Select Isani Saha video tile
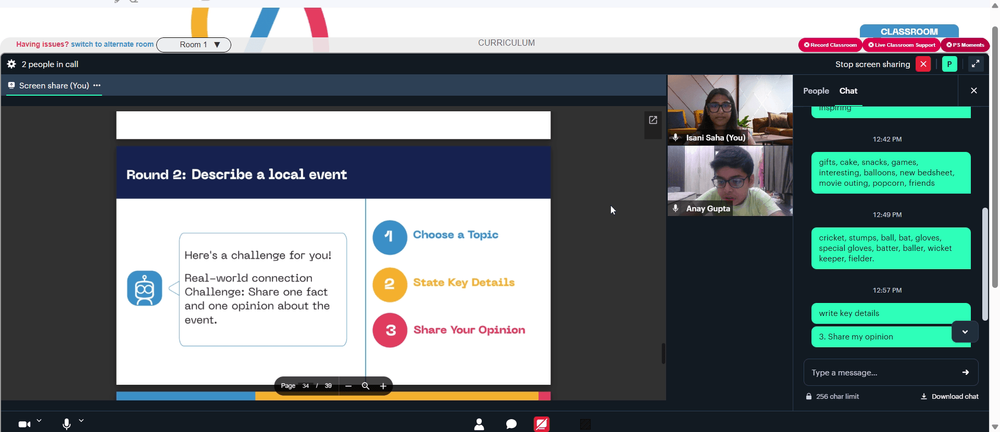1000x432 pixels. [x=730, y=110]
